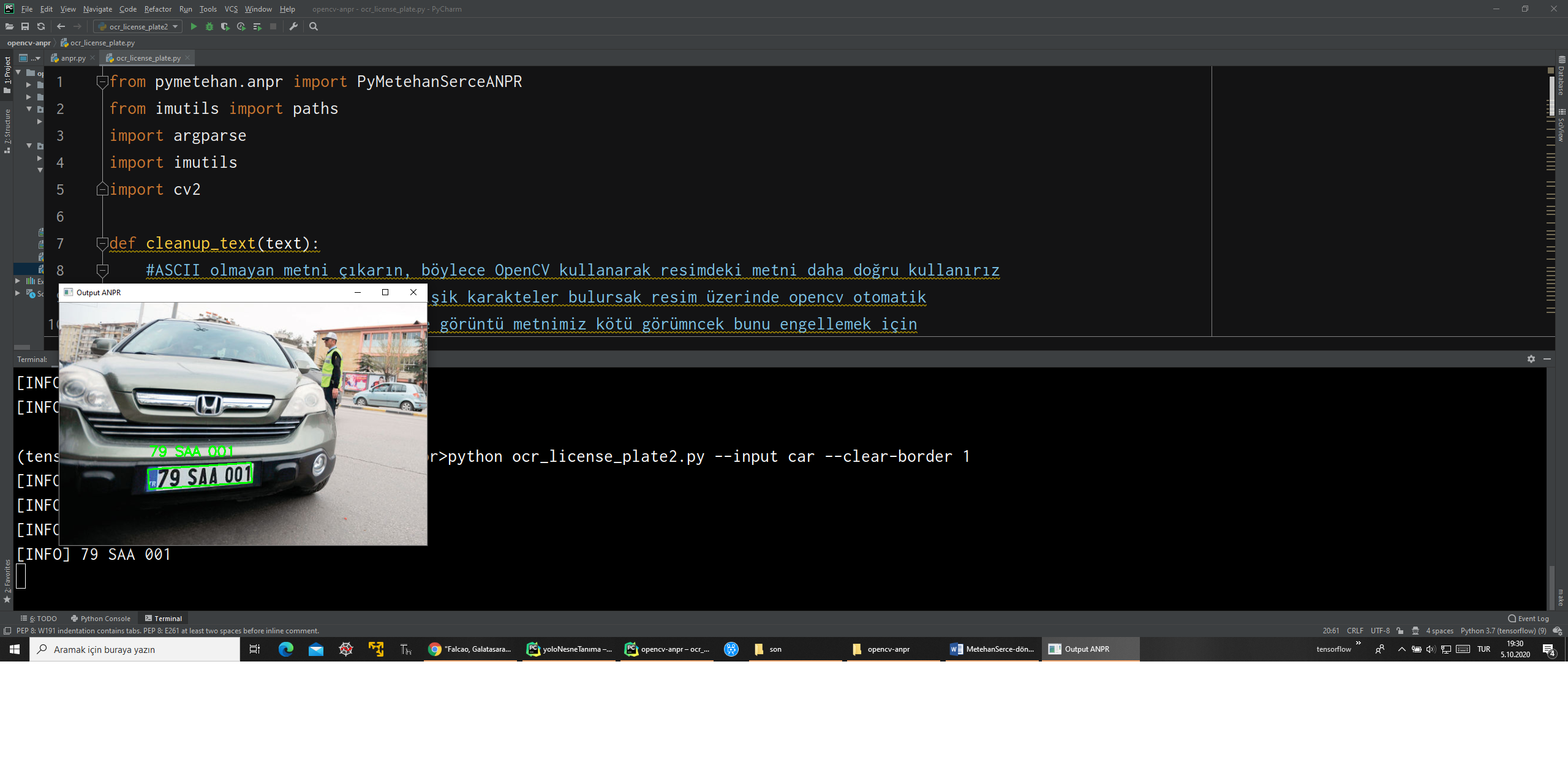The width and height of the screenshot is (1568, 784).
Task: Launch profiler run icon
Action: [241, 26]
